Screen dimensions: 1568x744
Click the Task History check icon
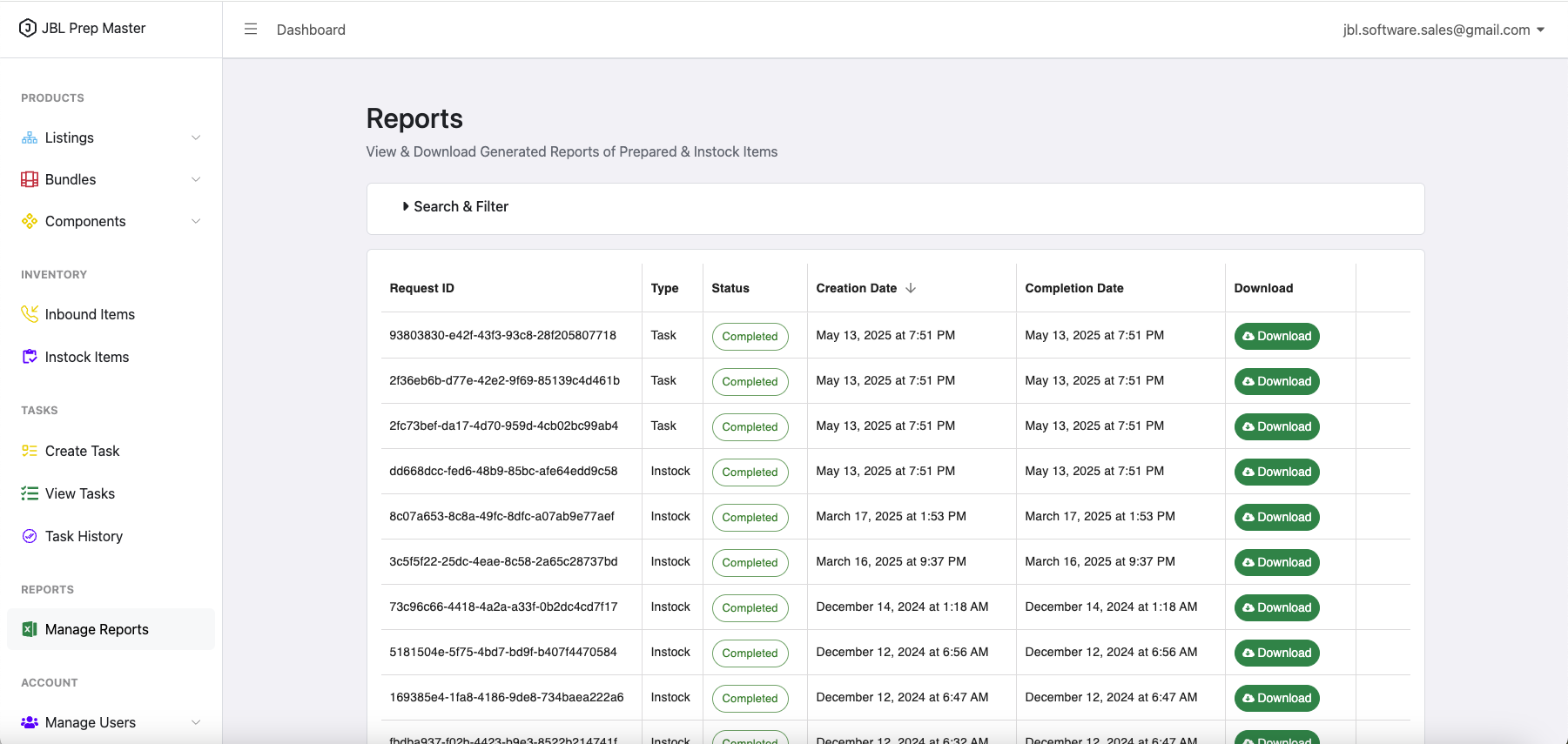(30, 536)
